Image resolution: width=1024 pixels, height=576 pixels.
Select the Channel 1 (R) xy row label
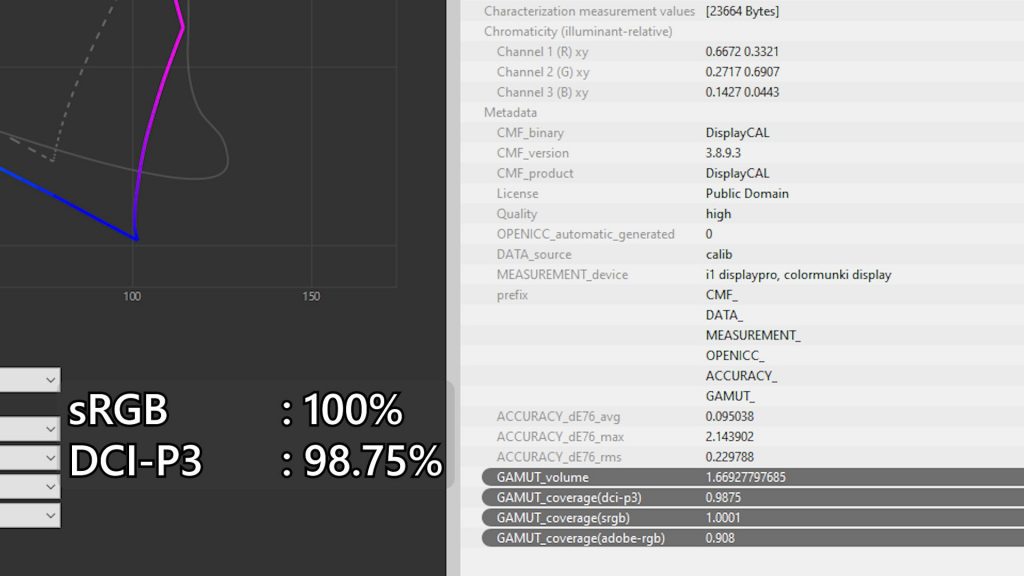(542, 52)
